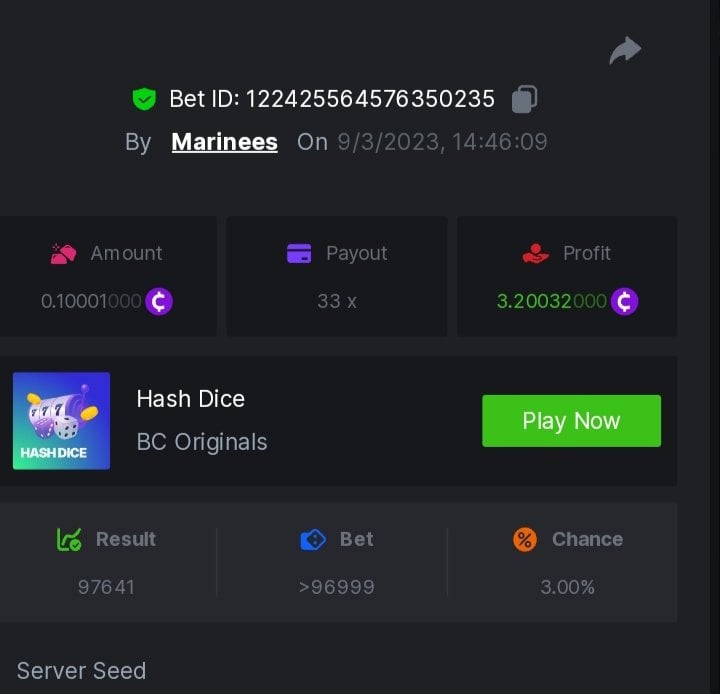720x694 pixels.
Task: Click the coin icon beside amount 0.10001000
Action: 159,301
